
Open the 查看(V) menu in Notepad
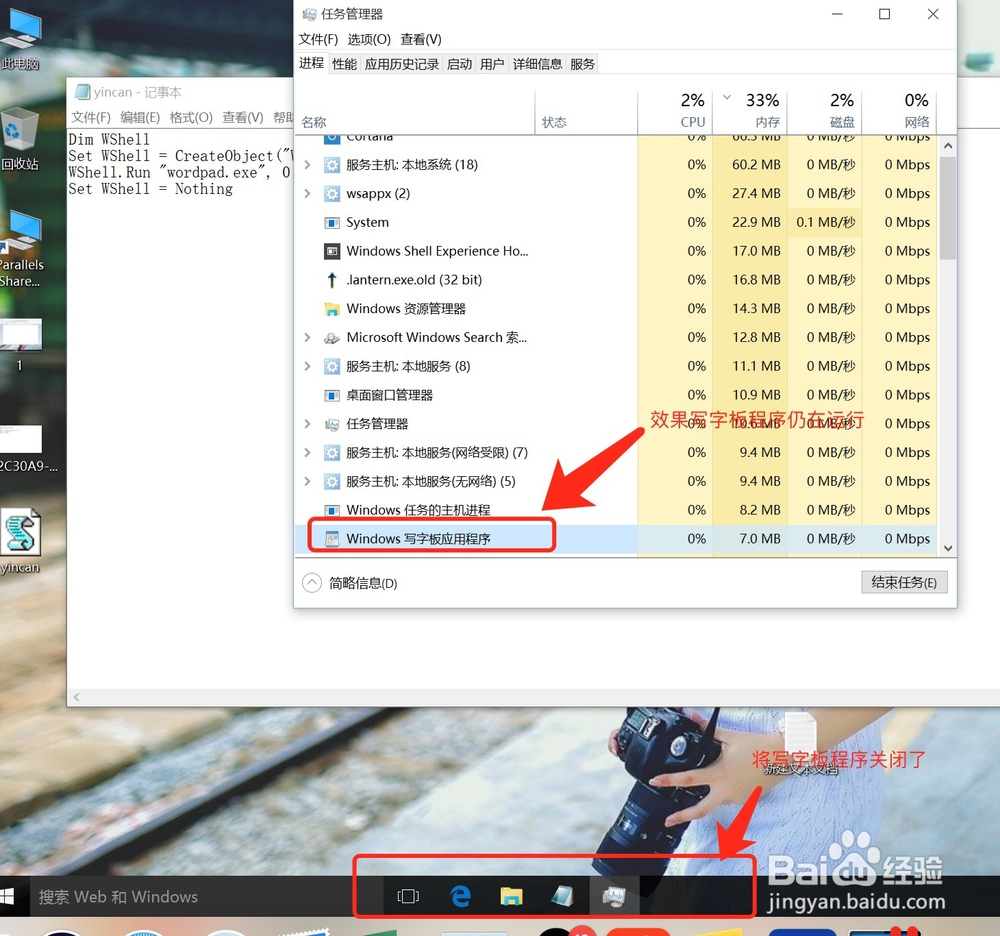click(240, 116)
